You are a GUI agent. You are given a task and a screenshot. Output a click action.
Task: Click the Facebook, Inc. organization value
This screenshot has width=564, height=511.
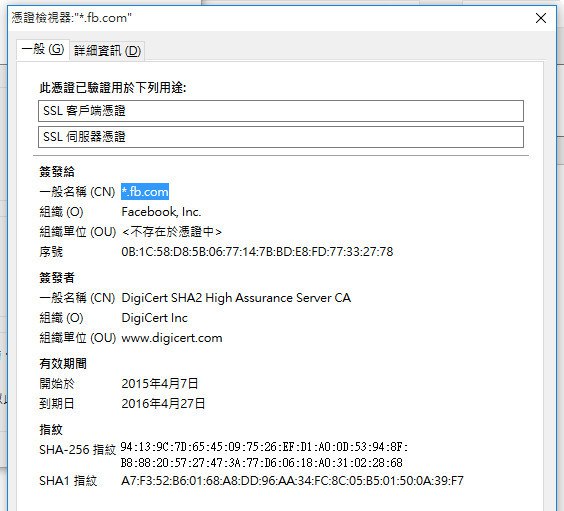[161, 212]
